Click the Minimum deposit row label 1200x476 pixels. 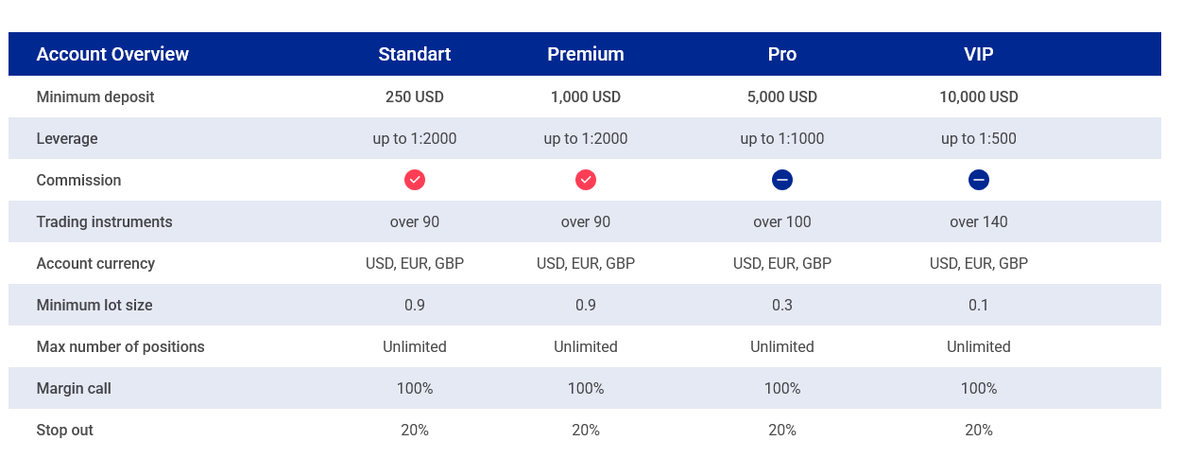click(x=95, y=97)
